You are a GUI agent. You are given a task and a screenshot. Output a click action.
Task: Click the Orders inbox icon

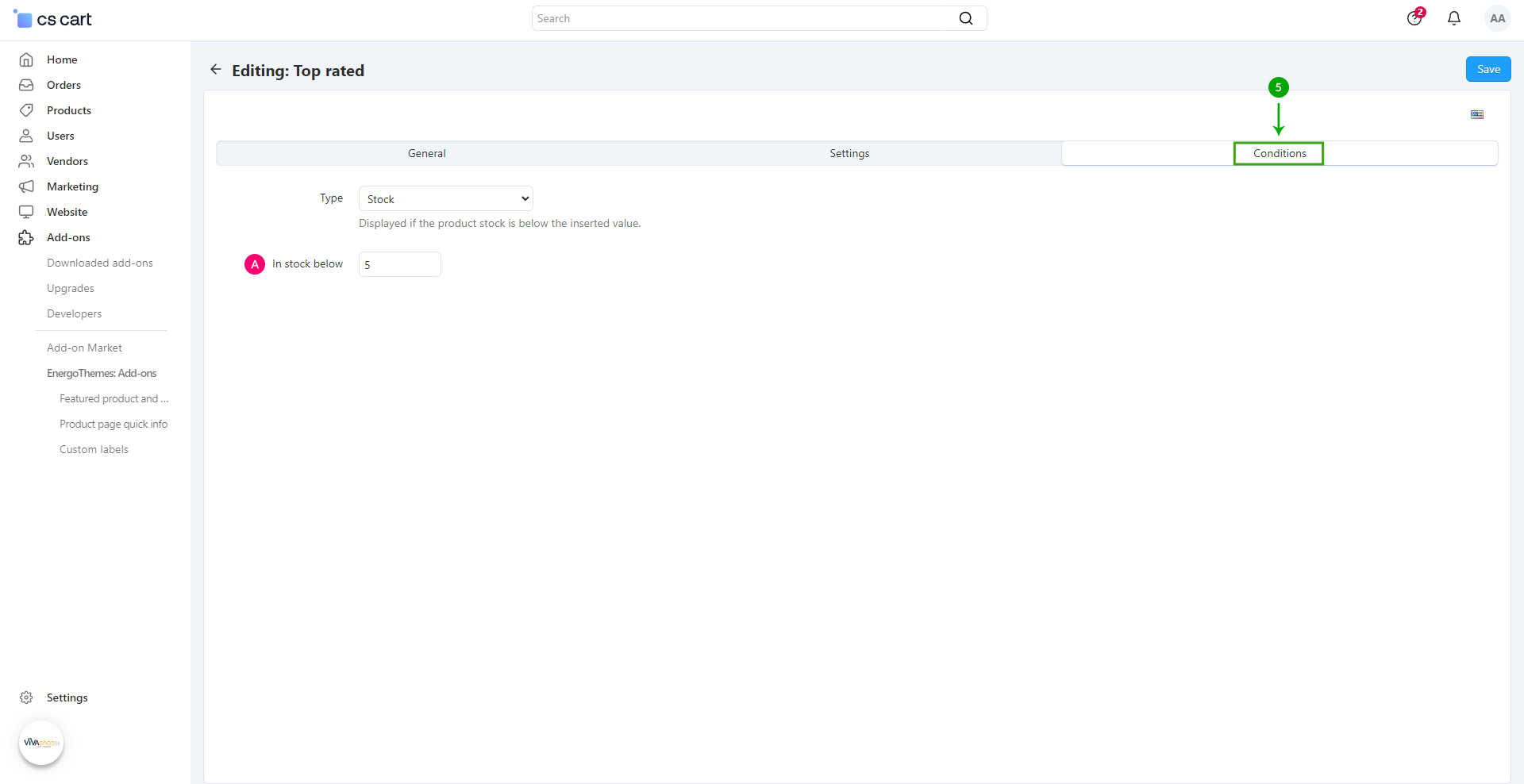tap(26, 85)
